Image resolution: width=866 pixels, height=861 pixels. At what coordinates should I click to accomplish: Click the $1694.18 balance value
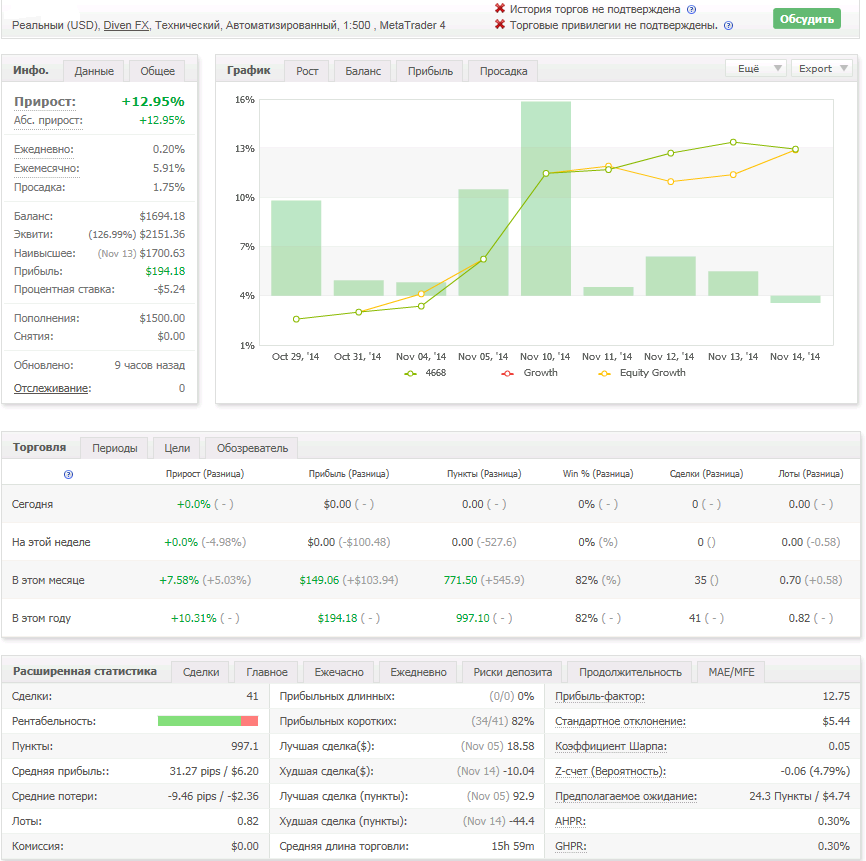(162, 216)
